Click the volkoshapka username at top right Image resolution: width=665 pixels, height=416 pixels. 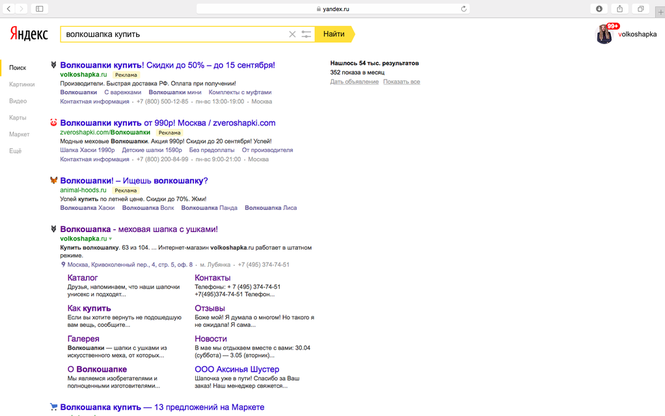(637, 34)
